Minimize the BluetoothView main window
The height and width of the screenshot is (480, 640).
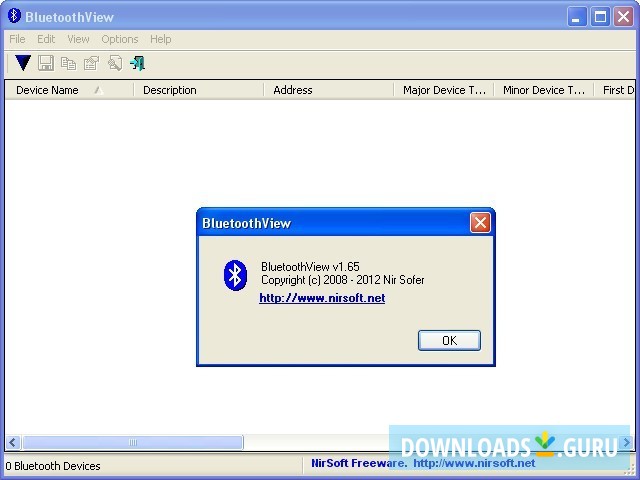(576, 17)
